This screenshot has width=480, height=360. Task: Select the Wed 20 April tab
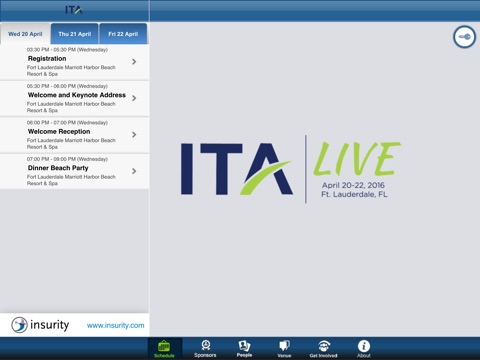pos(25,34)
